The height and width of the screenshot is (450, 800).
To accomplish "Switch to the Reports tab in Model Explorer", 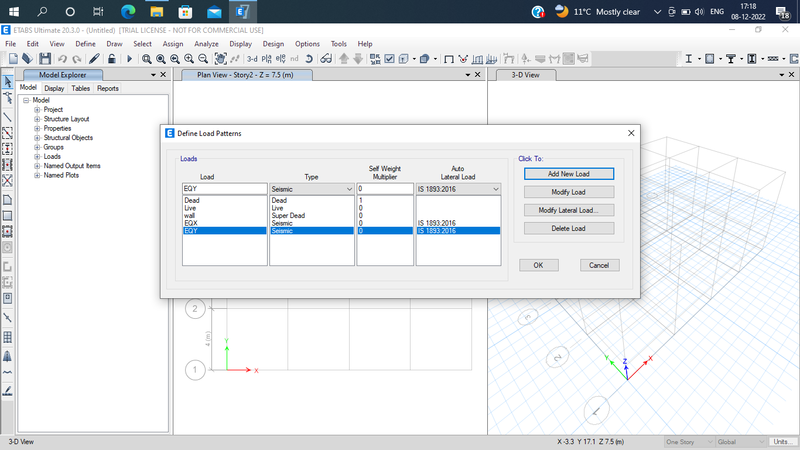I will coord(108,88).
